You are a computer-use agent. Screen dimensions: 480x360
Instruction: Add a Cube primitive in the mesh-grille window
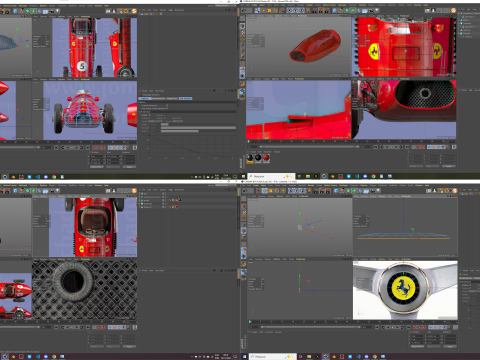(x=15, y=191)
